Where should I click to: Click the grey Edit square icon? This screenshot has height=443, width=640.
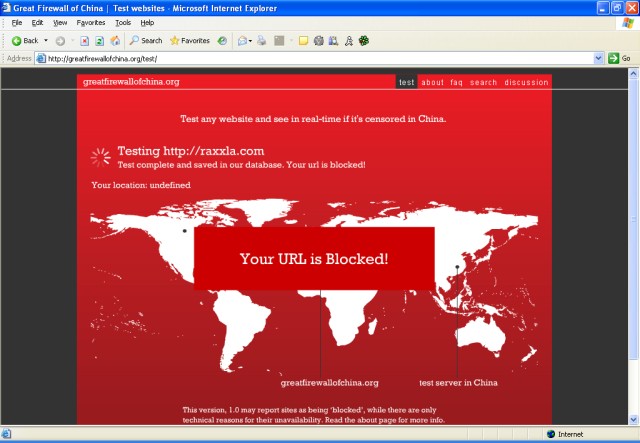point(279,40)
